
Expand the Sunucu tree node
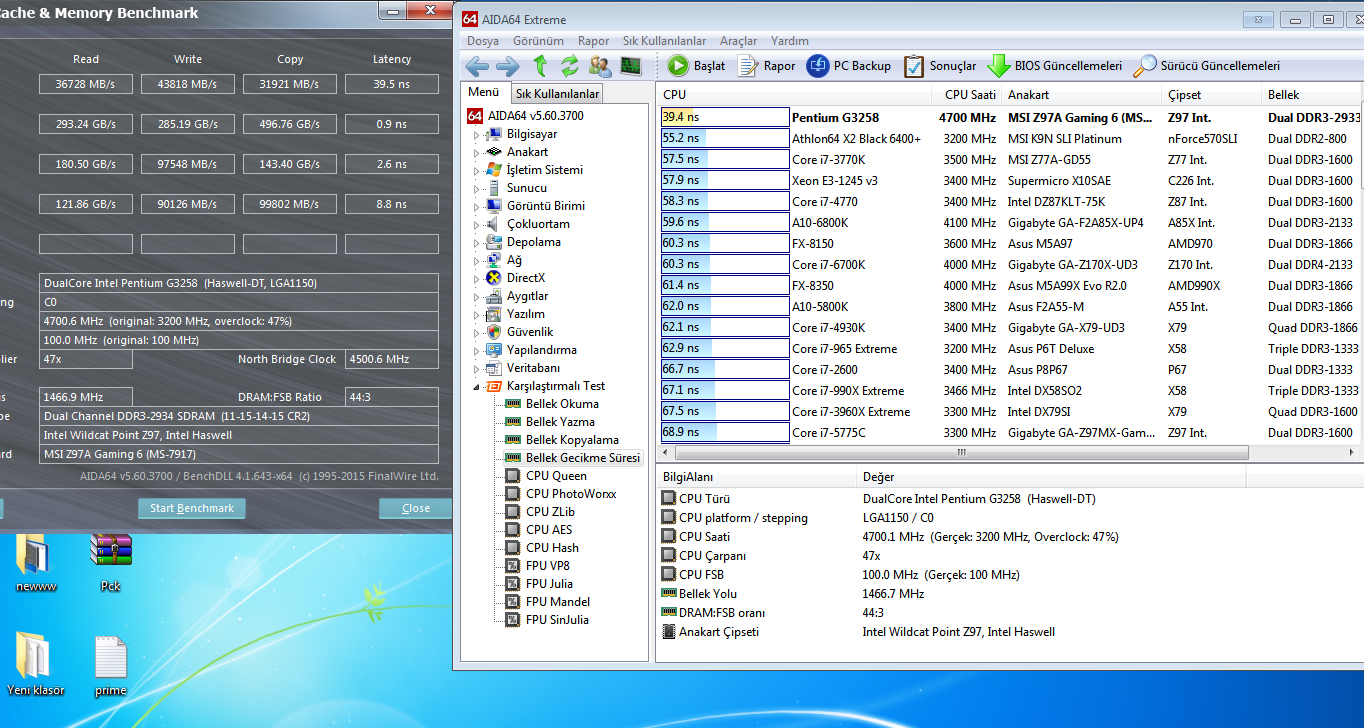[x=476, y=188]
